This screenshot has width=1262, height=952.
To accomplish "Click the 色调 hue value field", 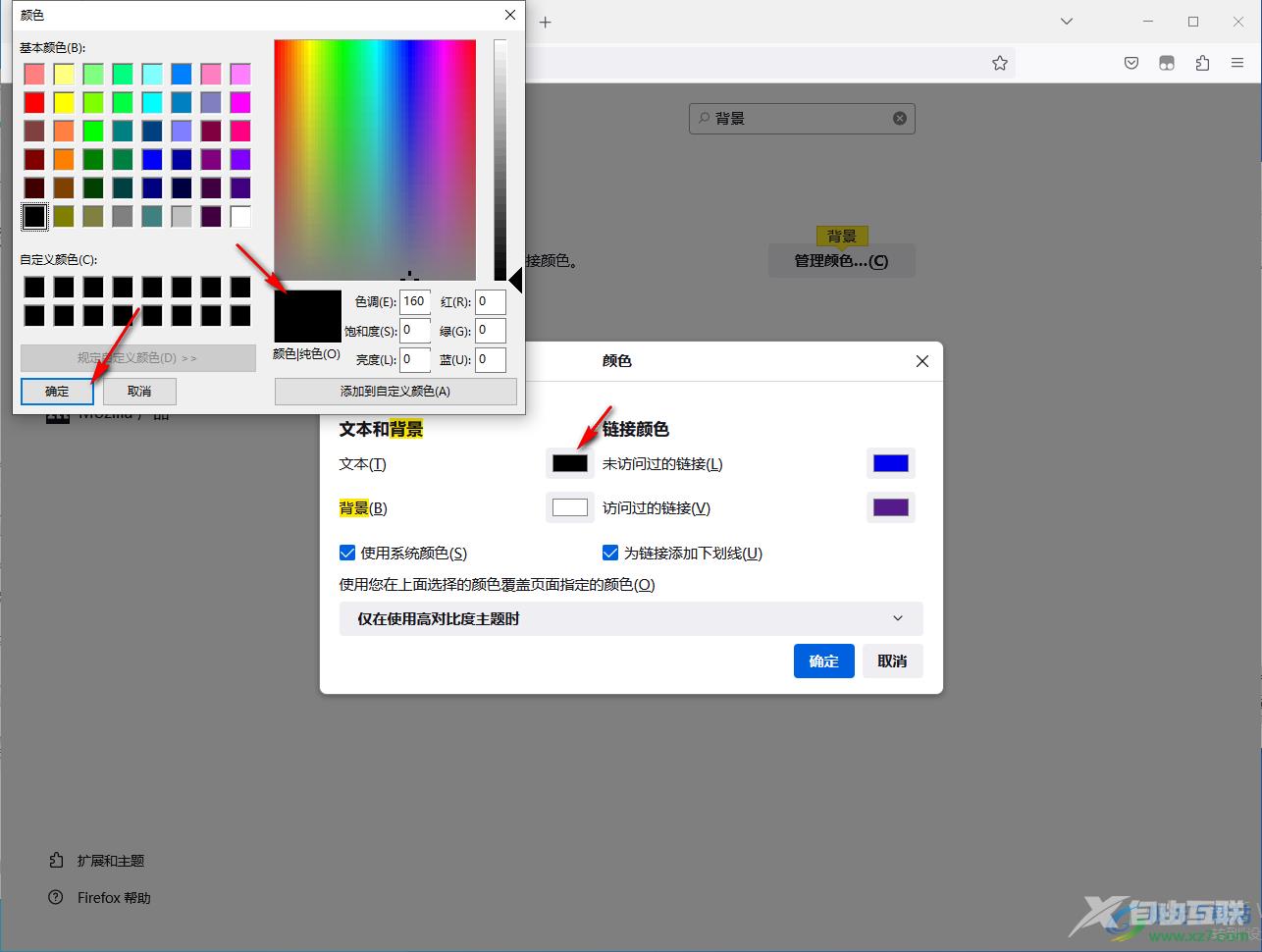I will coord(415,301).
